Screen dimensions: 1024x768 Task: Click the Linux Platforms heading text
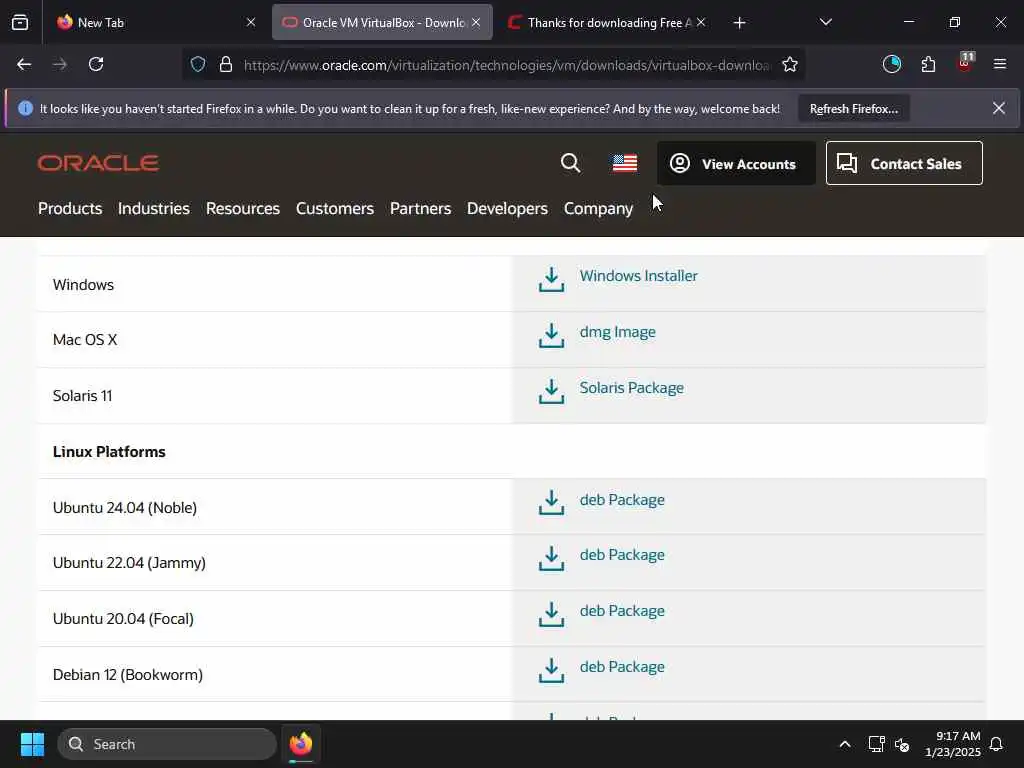109,451
